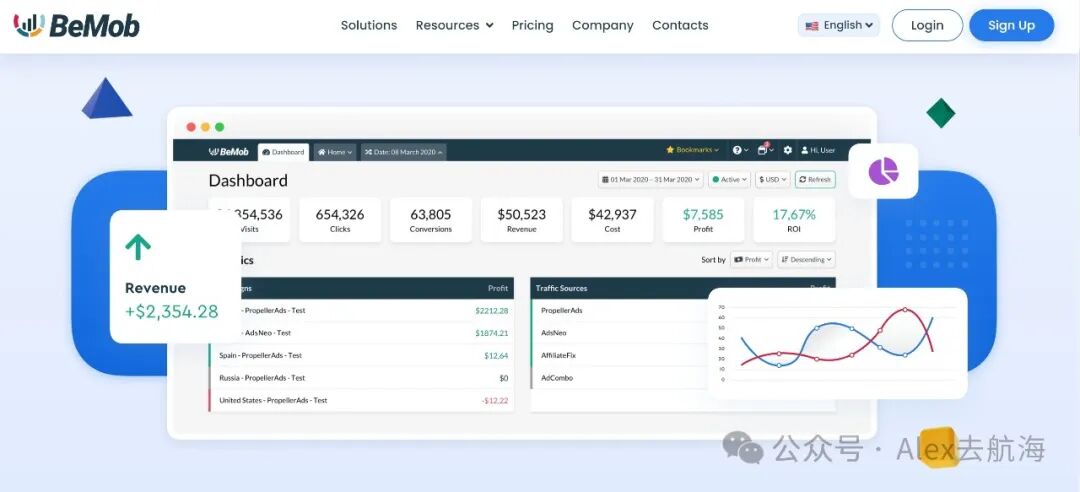Click the -$12.22 profit value
The width and height of the screenshot is (1080, 492).
495,400
